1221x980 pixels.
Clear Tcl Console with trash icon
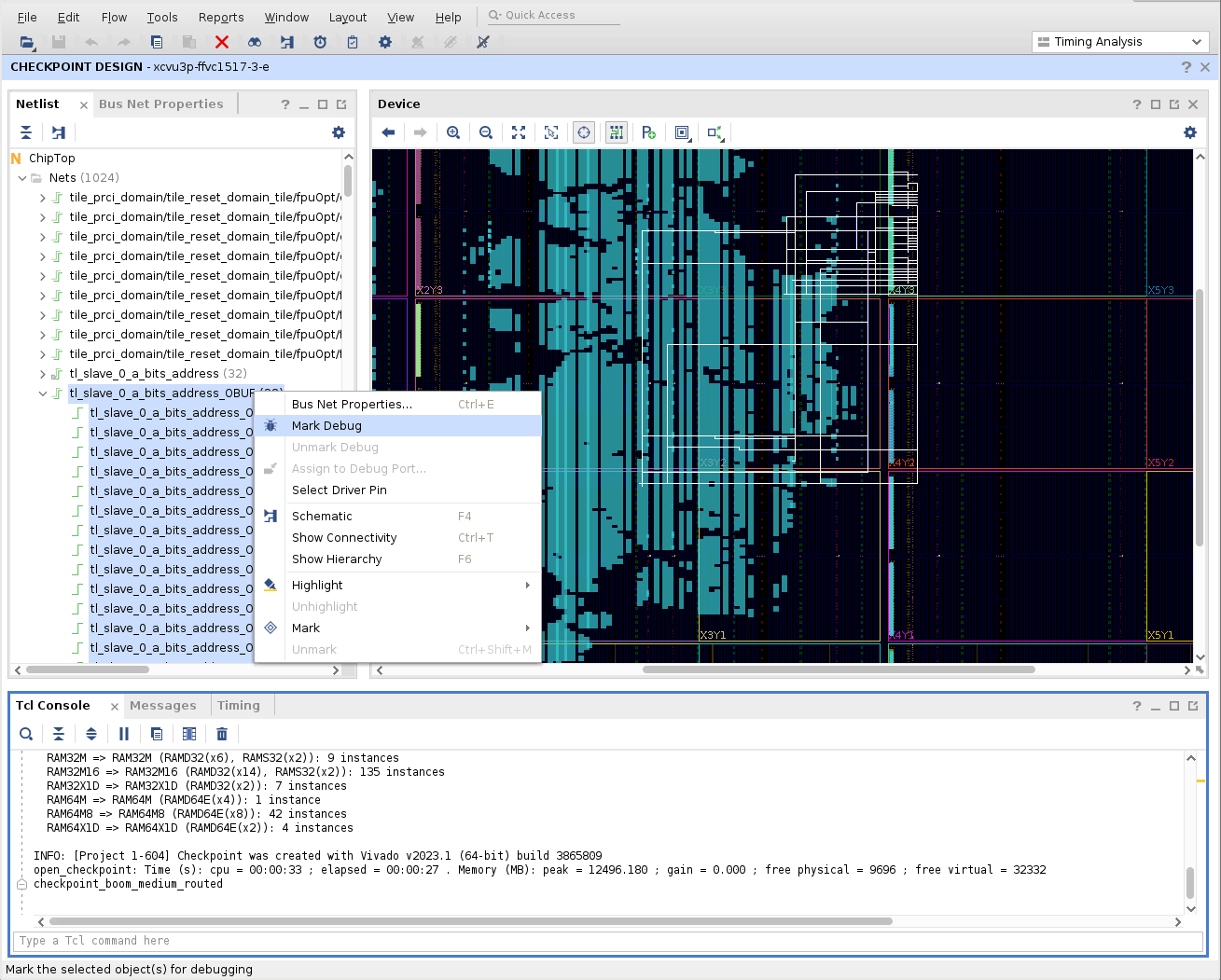[x=222, y=734]
